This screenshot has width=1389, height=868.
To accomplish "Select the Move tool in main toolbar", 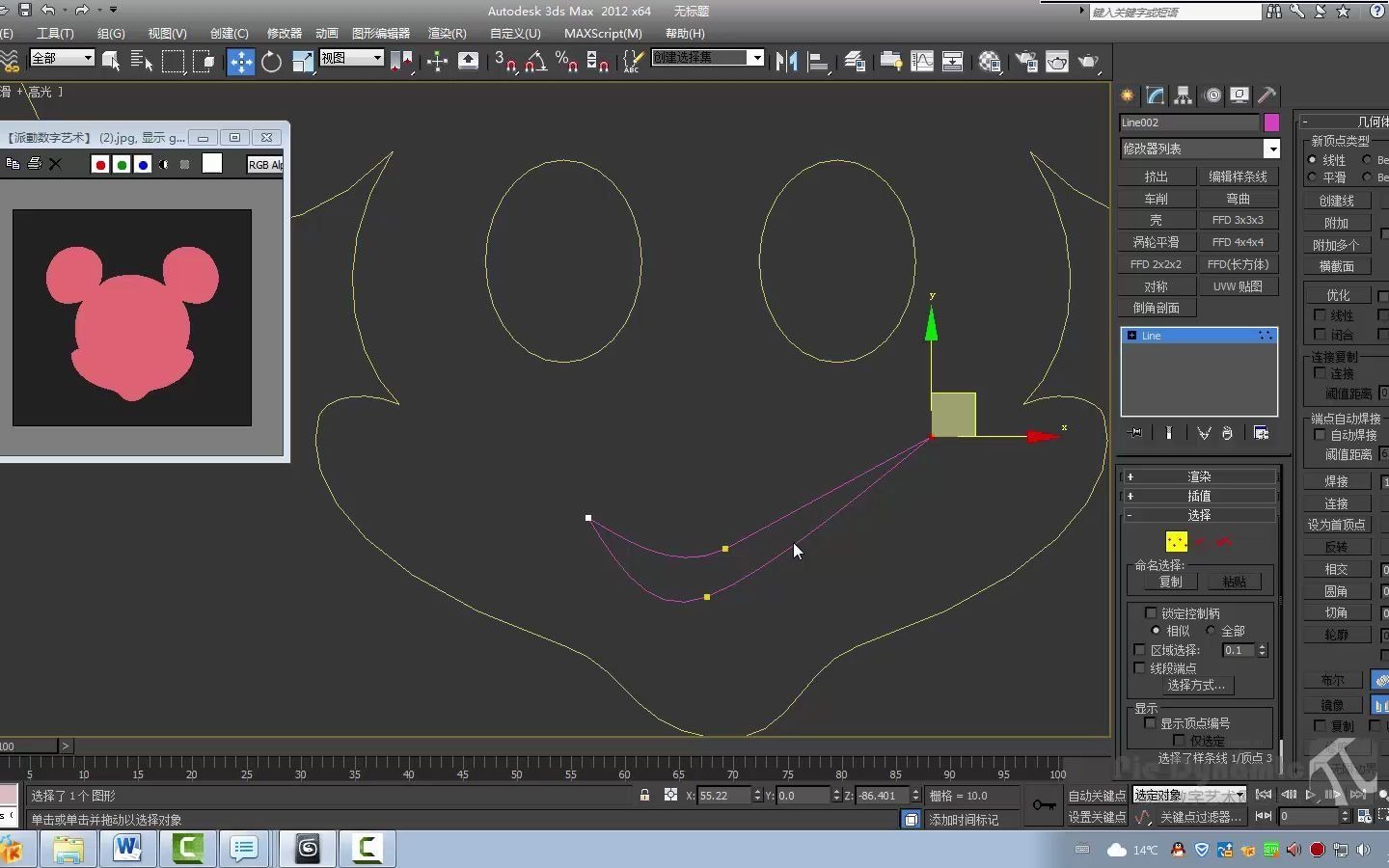I will (x=240, y=62).
